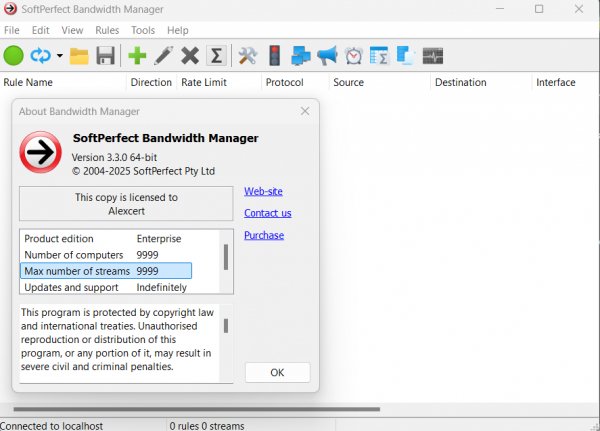600x431 pixels.
Task: Click the main window horizontal scrollbar
Action: [197, 409]
